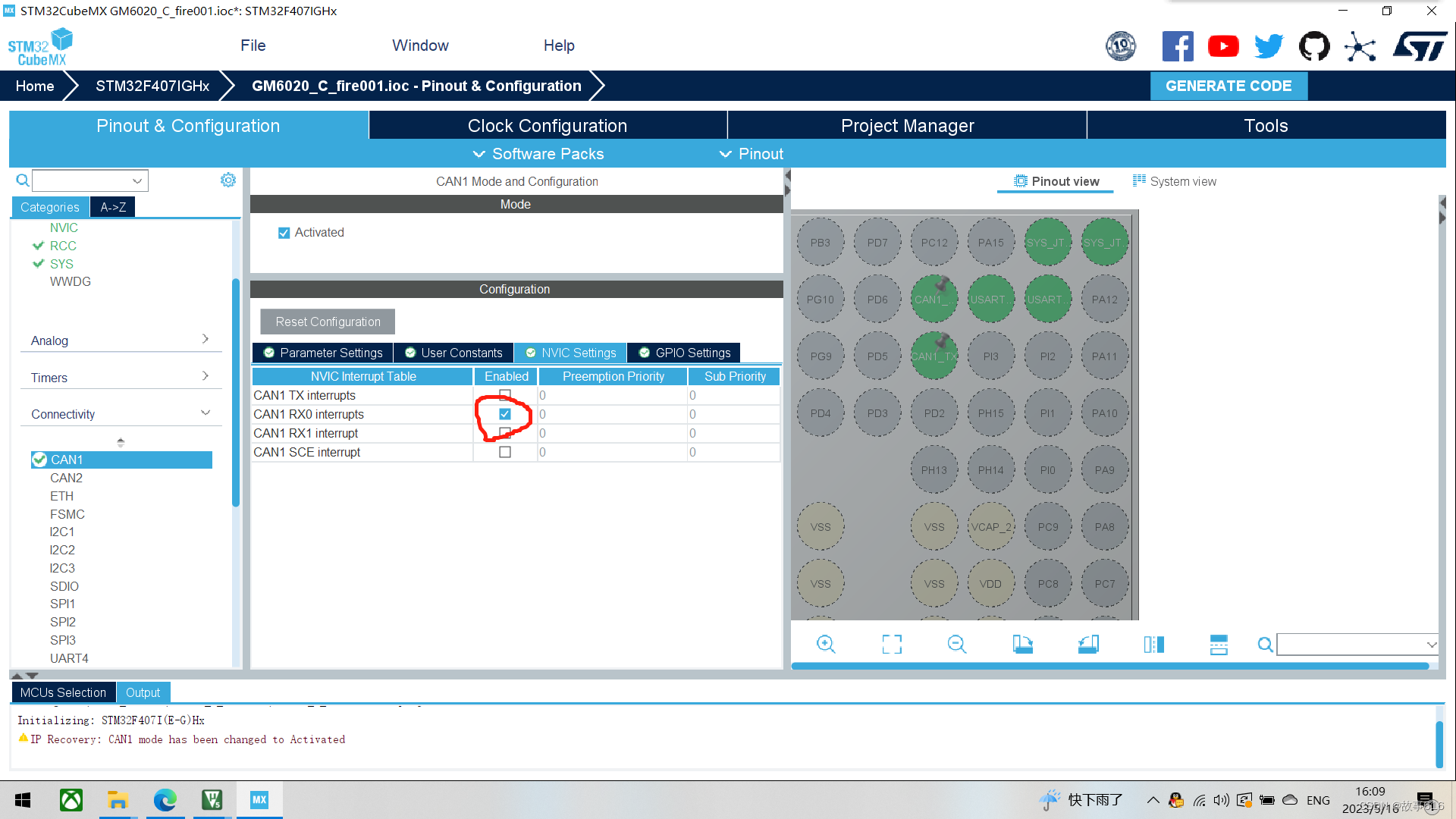Open the Windows Start menu
1456x819 pixels.
(23, 800)
